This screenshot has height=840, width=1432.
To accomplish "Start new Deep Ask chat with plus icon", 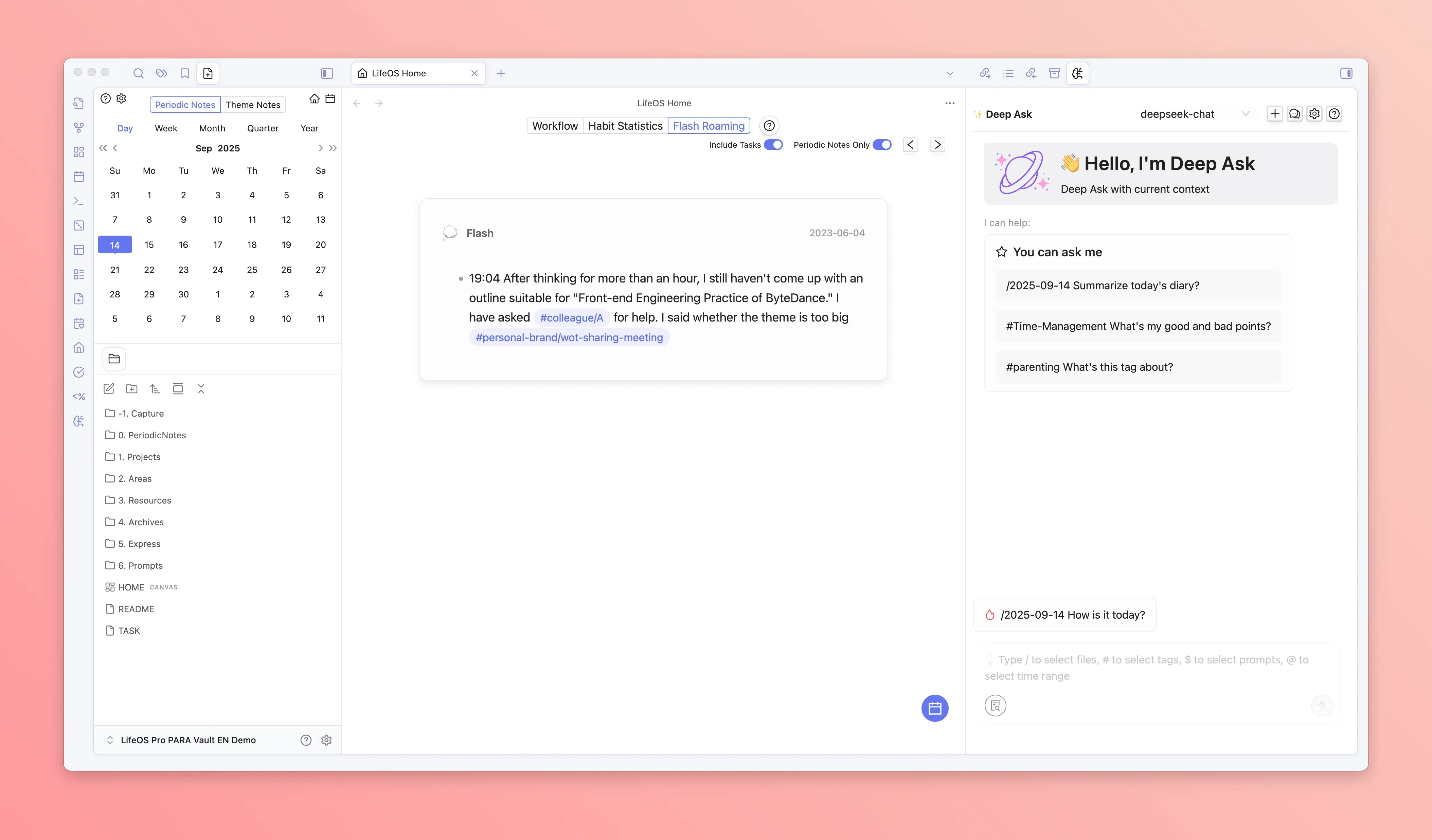I will (x=1275, y=114).
